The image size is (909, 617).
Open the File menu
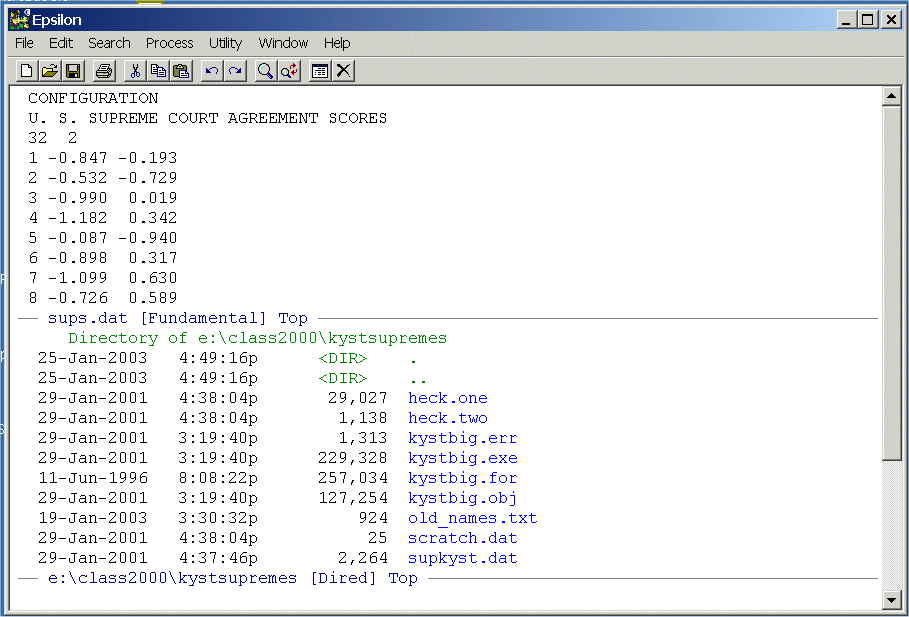24,43
